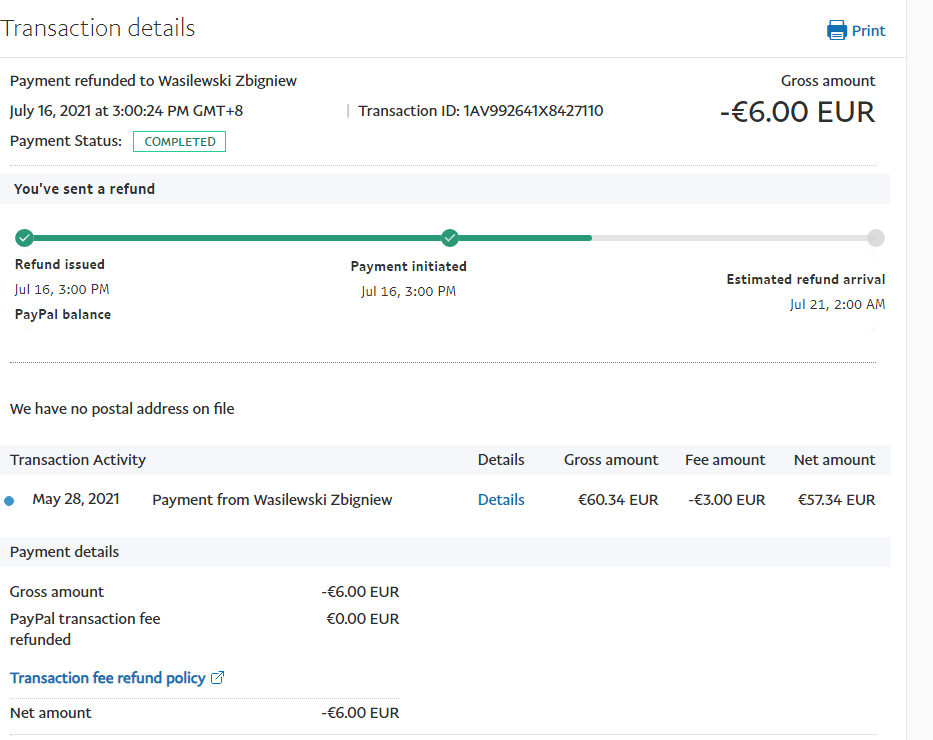Click the Payment details section header

click(64, 552)
